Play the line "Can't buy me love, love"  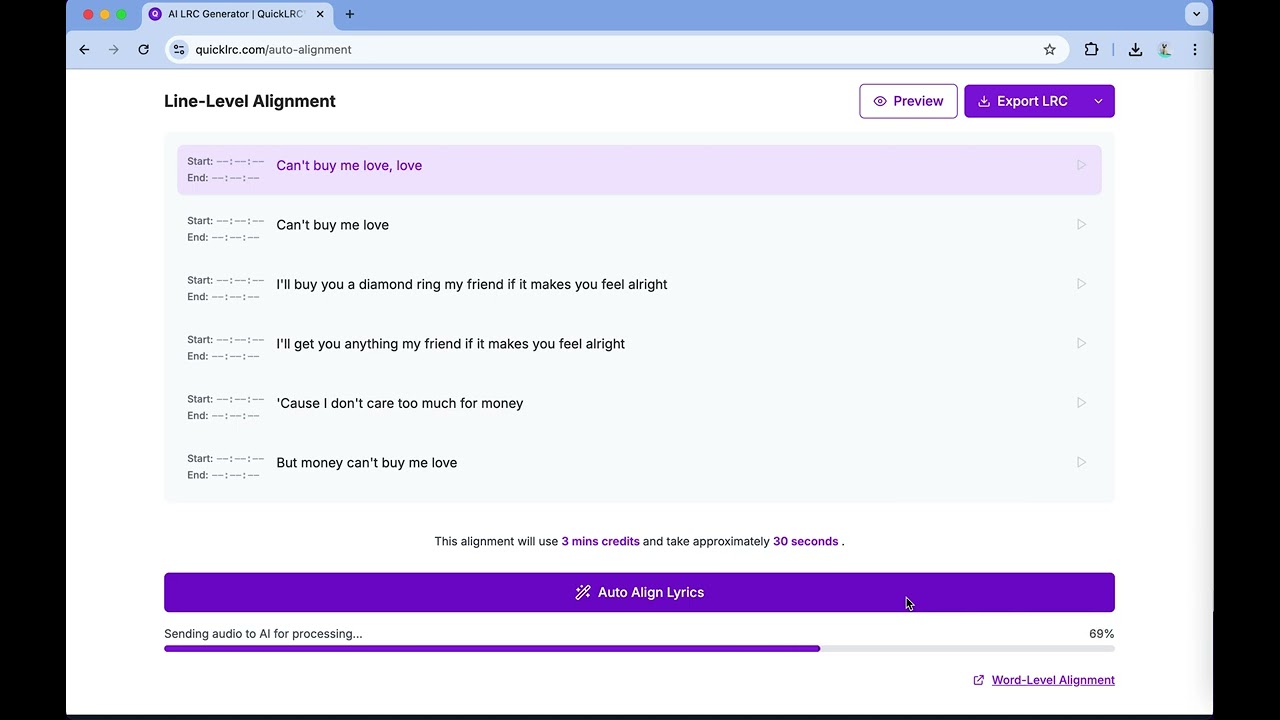(1081, 165)
